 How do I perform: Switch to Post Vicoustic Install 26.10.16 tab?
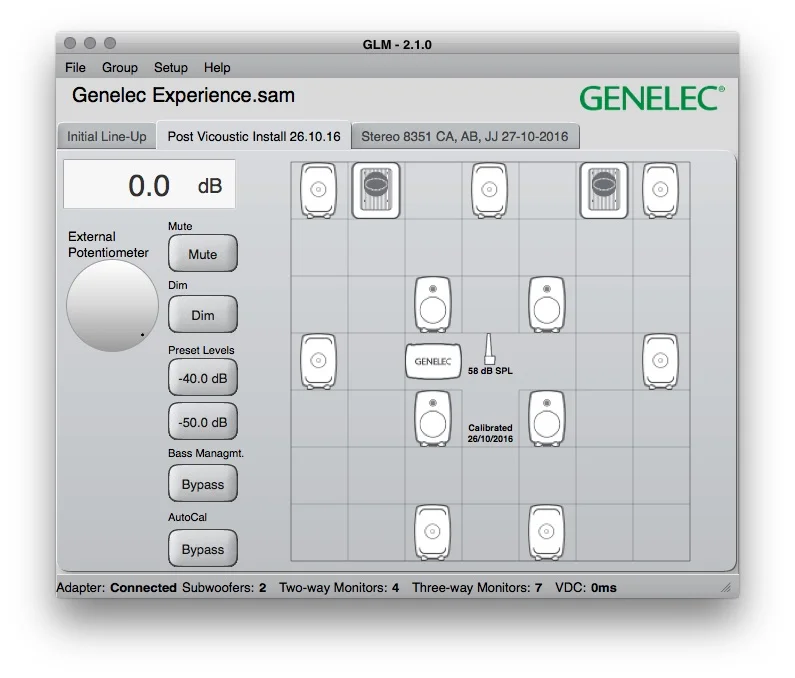[254, 136]
